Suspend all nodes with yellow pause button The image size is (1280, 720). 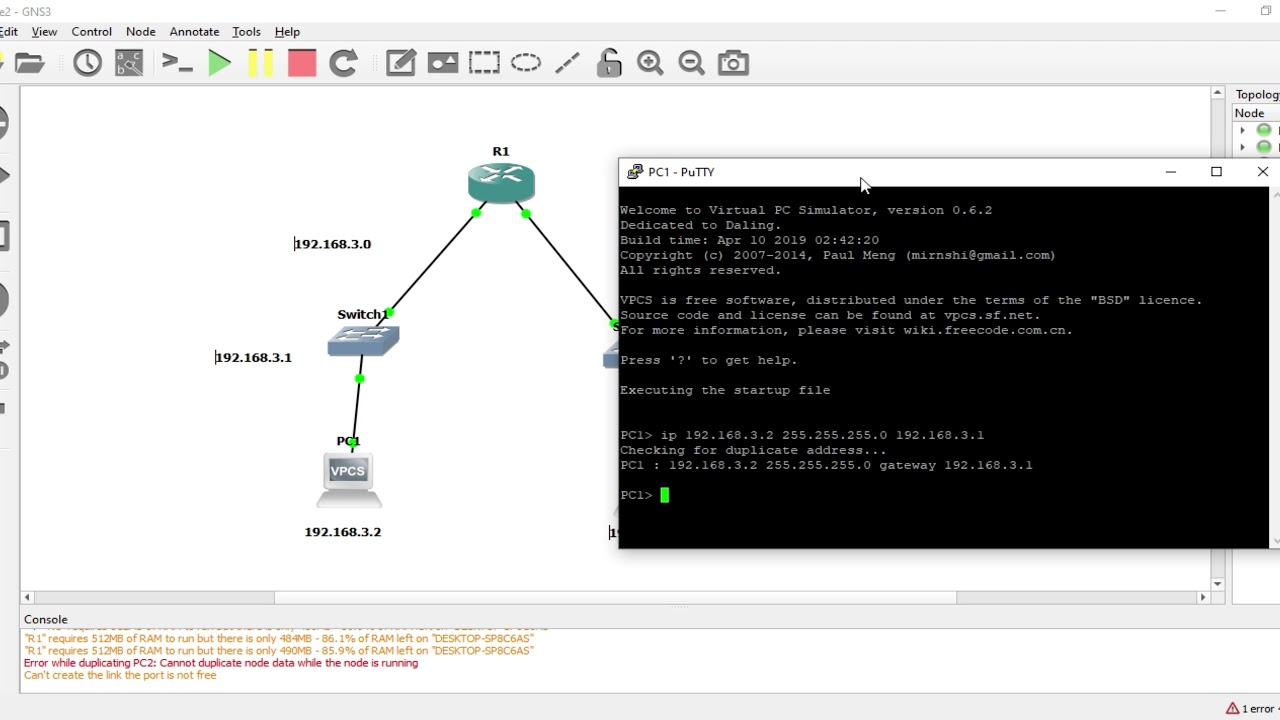(260, 63)
